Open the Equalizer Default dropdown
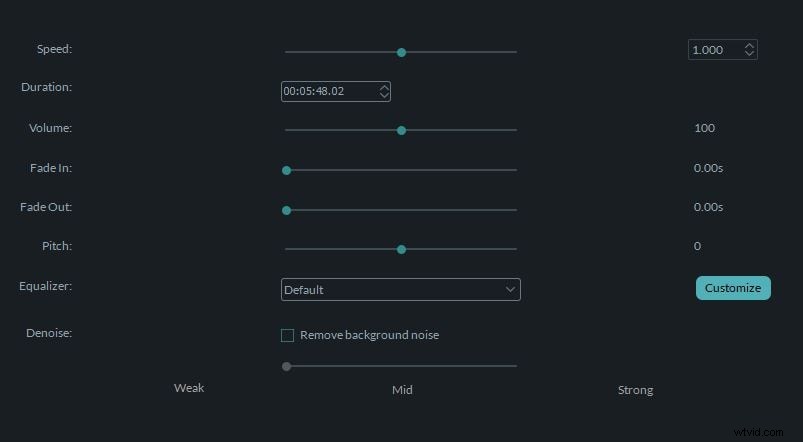Screen dimensions: 803x442 coord(400,289)
